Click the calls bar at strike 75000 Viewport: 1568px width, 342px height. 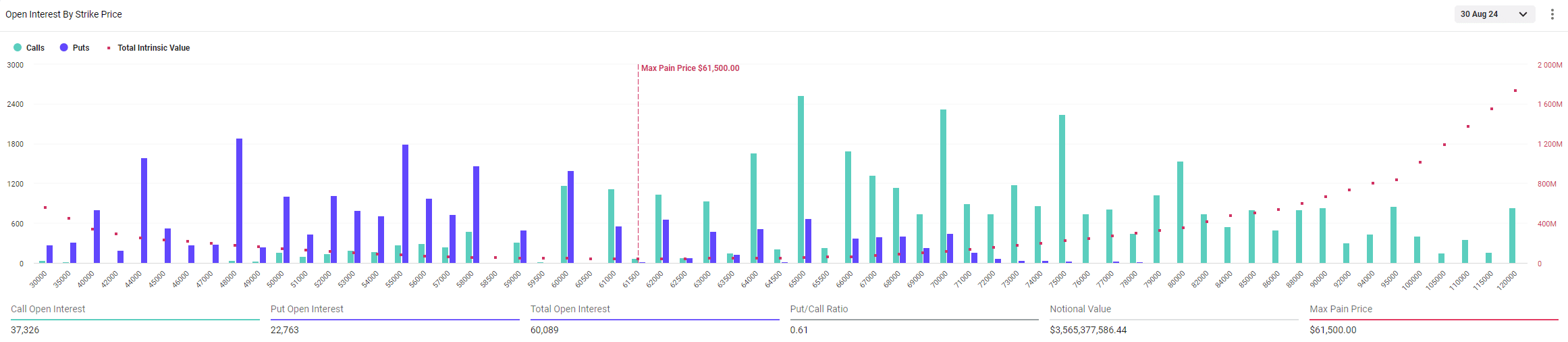(1062, 189)
